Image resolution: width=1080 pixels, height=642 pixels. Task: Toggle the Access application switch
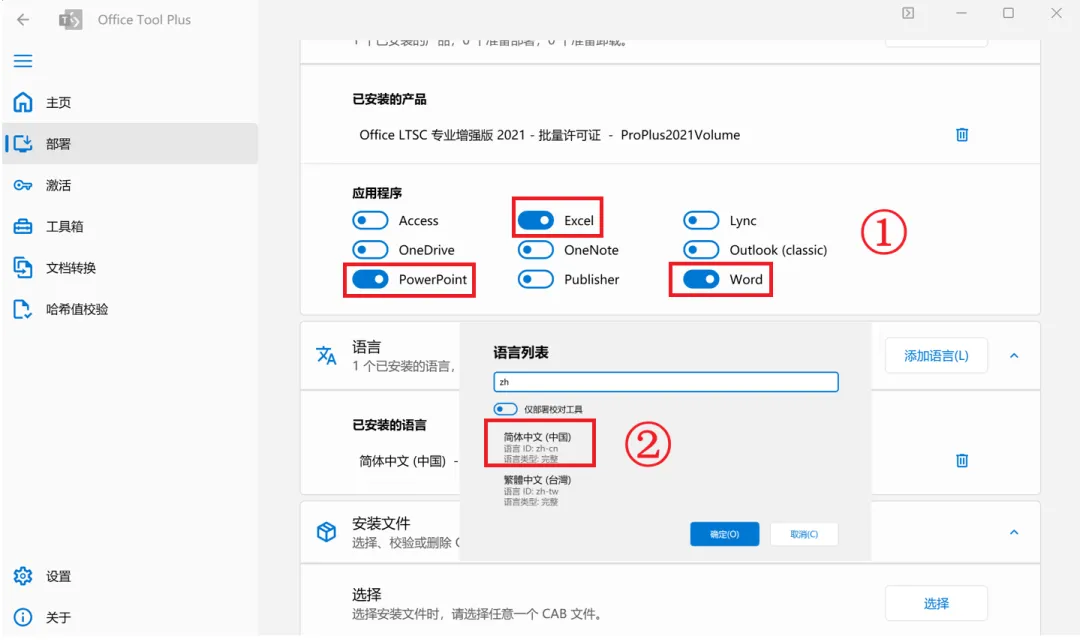click(371, 220)
